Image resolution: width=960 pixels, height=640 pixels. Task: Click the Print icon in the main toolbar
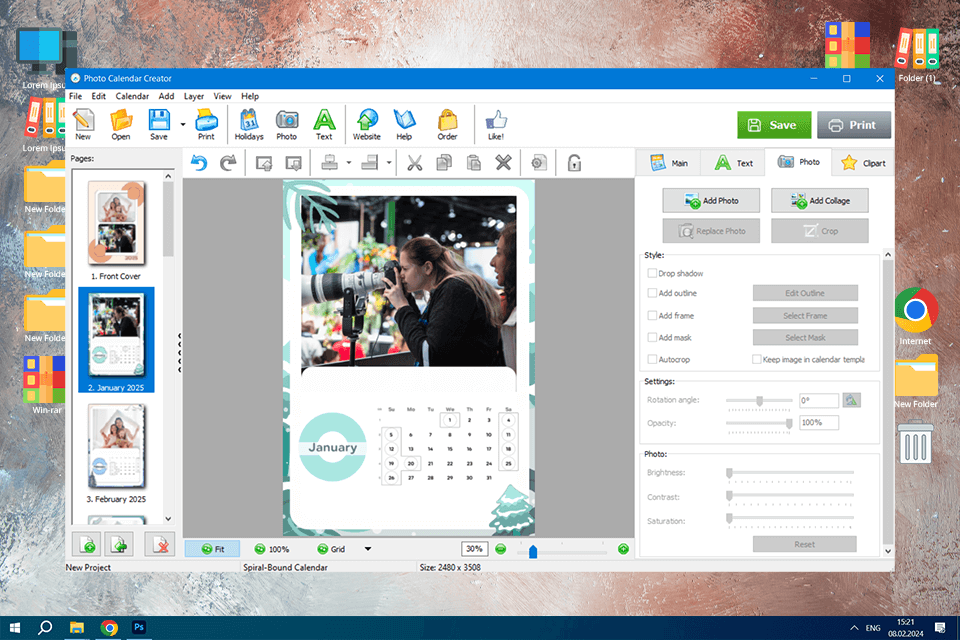pos(206,124)
